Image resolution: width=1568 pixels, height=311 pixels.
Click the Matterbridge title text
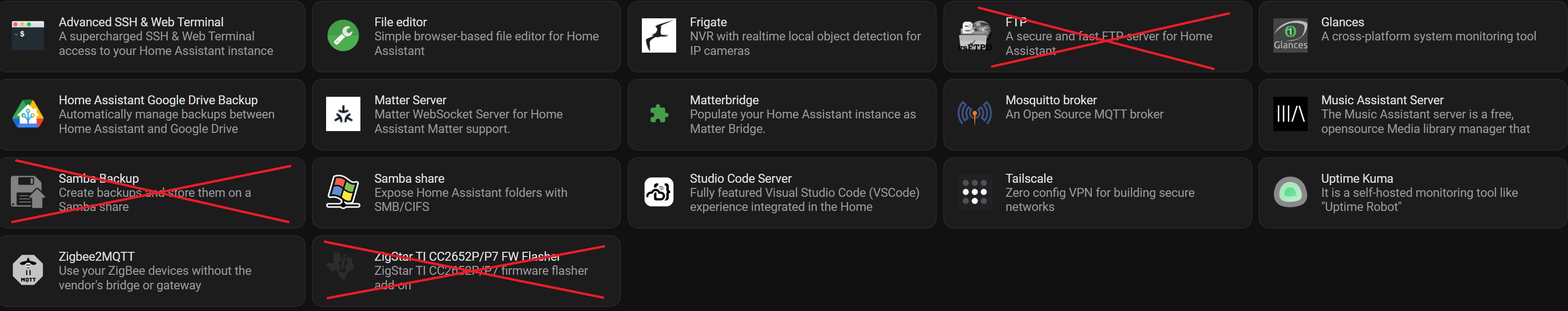[x=724, y=100]
